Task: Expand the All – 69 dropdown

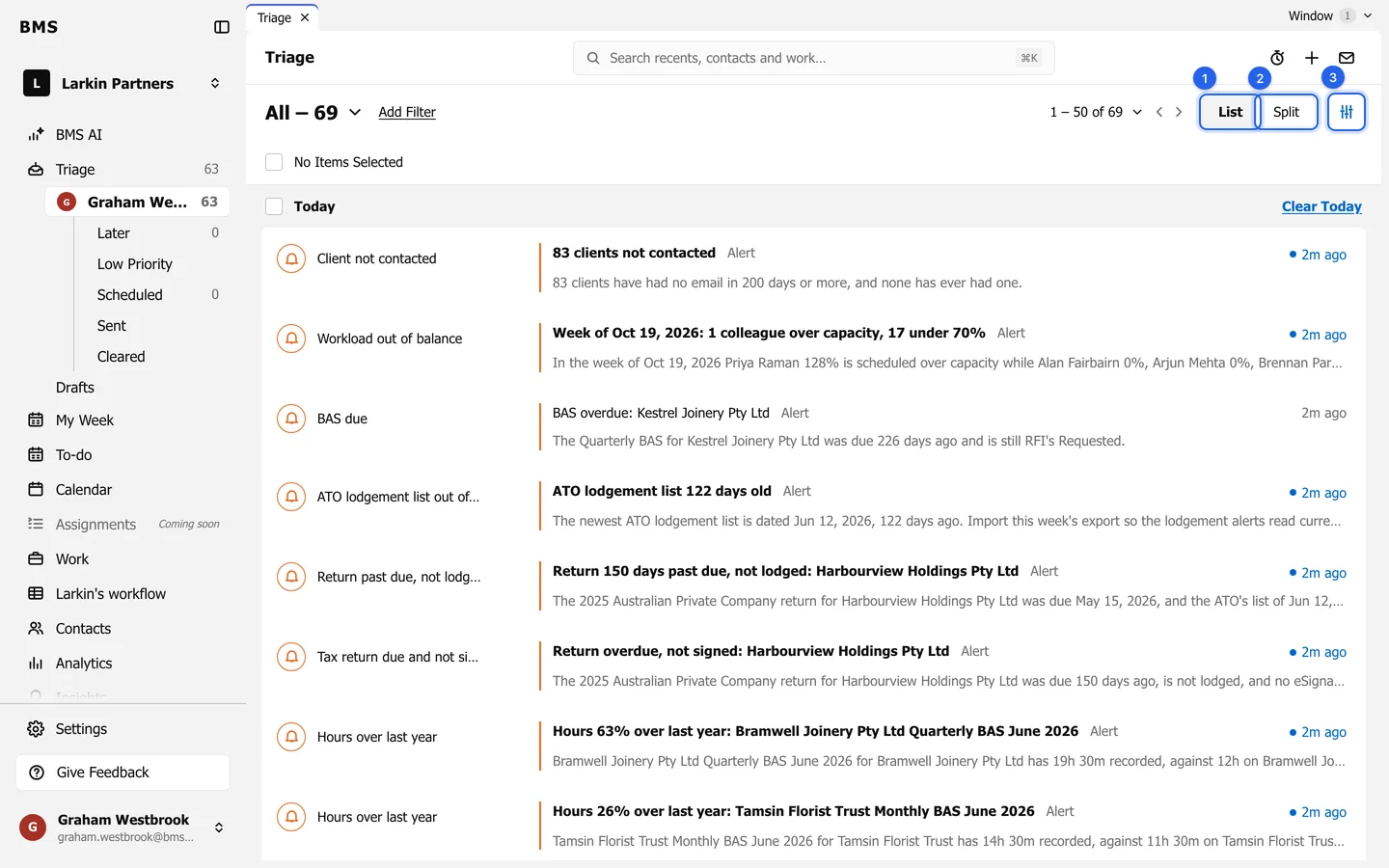Action: [x=313, y=113]
